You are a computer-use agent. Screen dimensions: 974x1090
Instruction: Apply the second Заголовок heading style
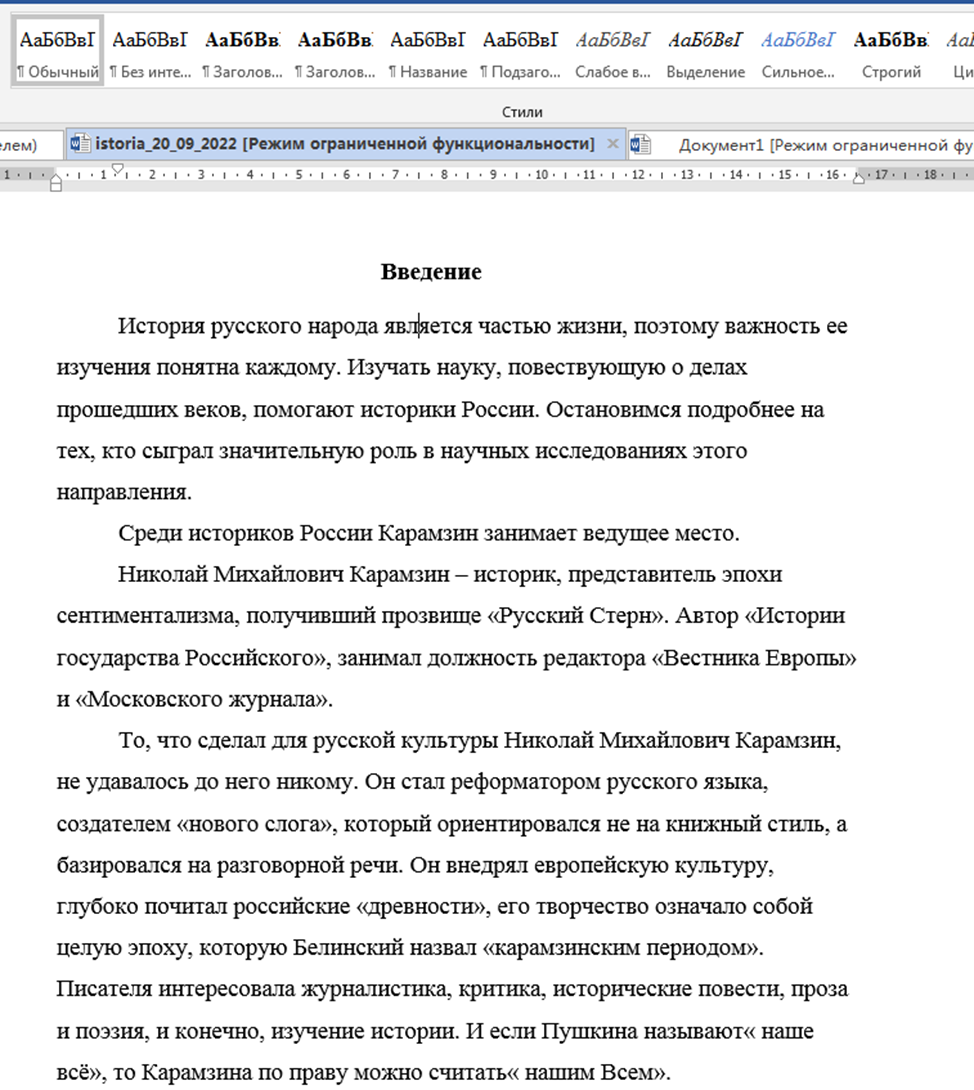[335, 51]
